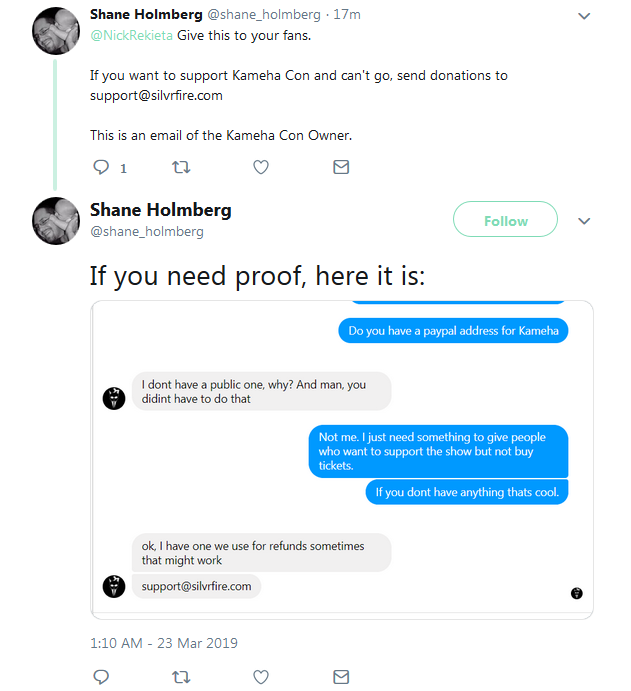Open the 1:10 AM - 23 Mar 2019 timestamp

pos(164,643)
